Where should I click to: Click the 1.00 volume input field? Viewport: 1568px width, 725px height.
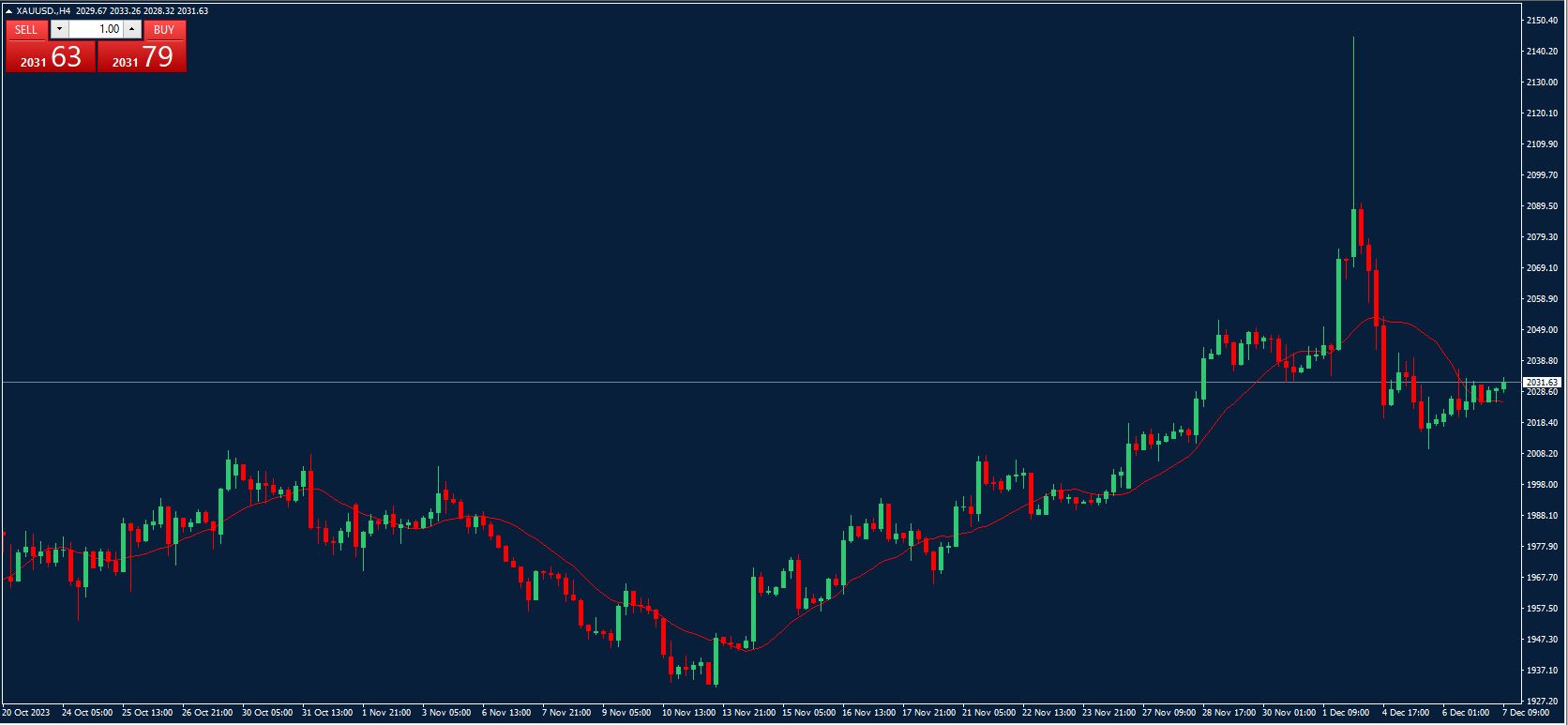96,30
